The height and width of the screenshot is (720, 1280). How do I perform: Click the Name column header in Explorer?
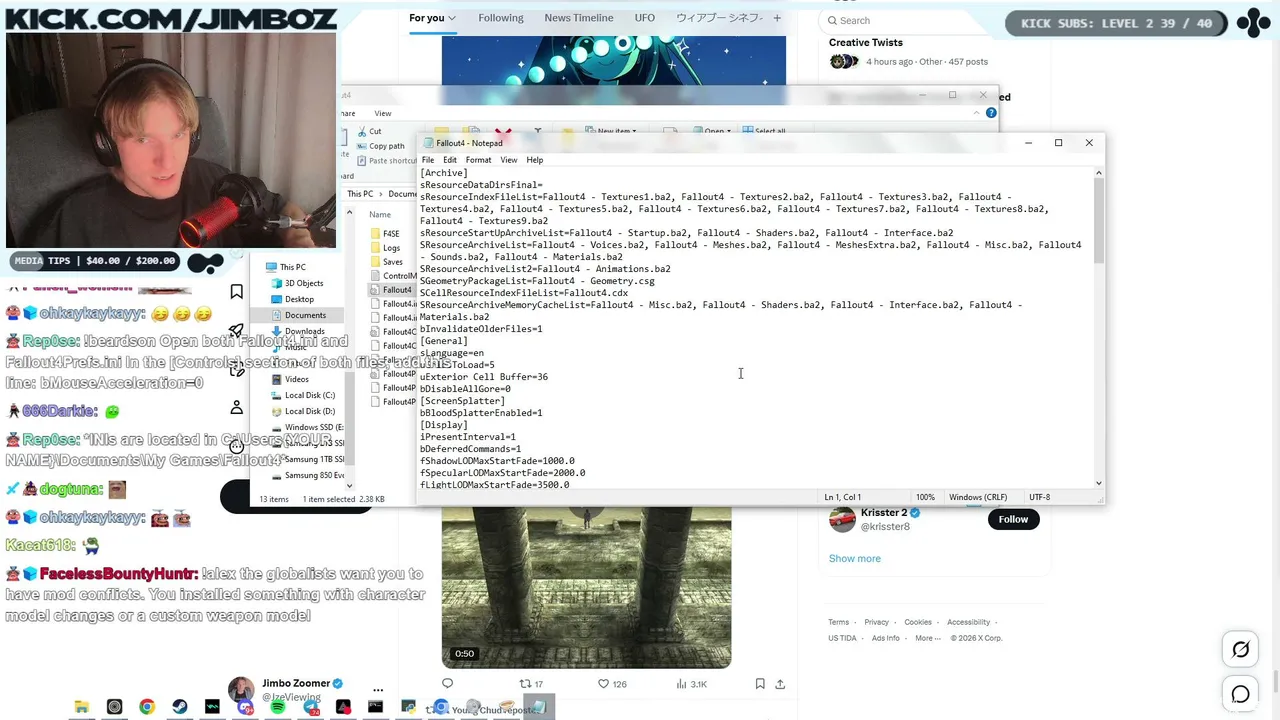tap(380, 214)
